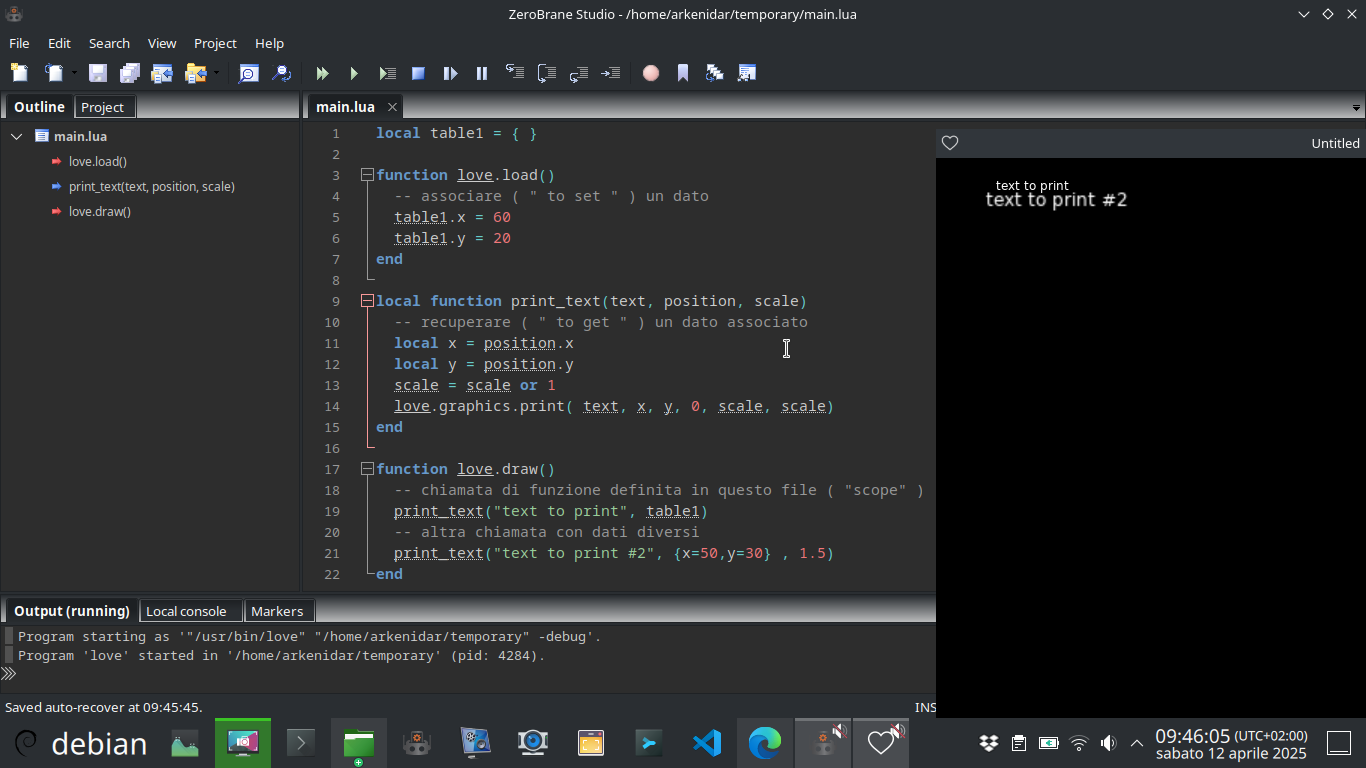Open volume control in system tray
1366x768 pixels.
(1108, 743)
